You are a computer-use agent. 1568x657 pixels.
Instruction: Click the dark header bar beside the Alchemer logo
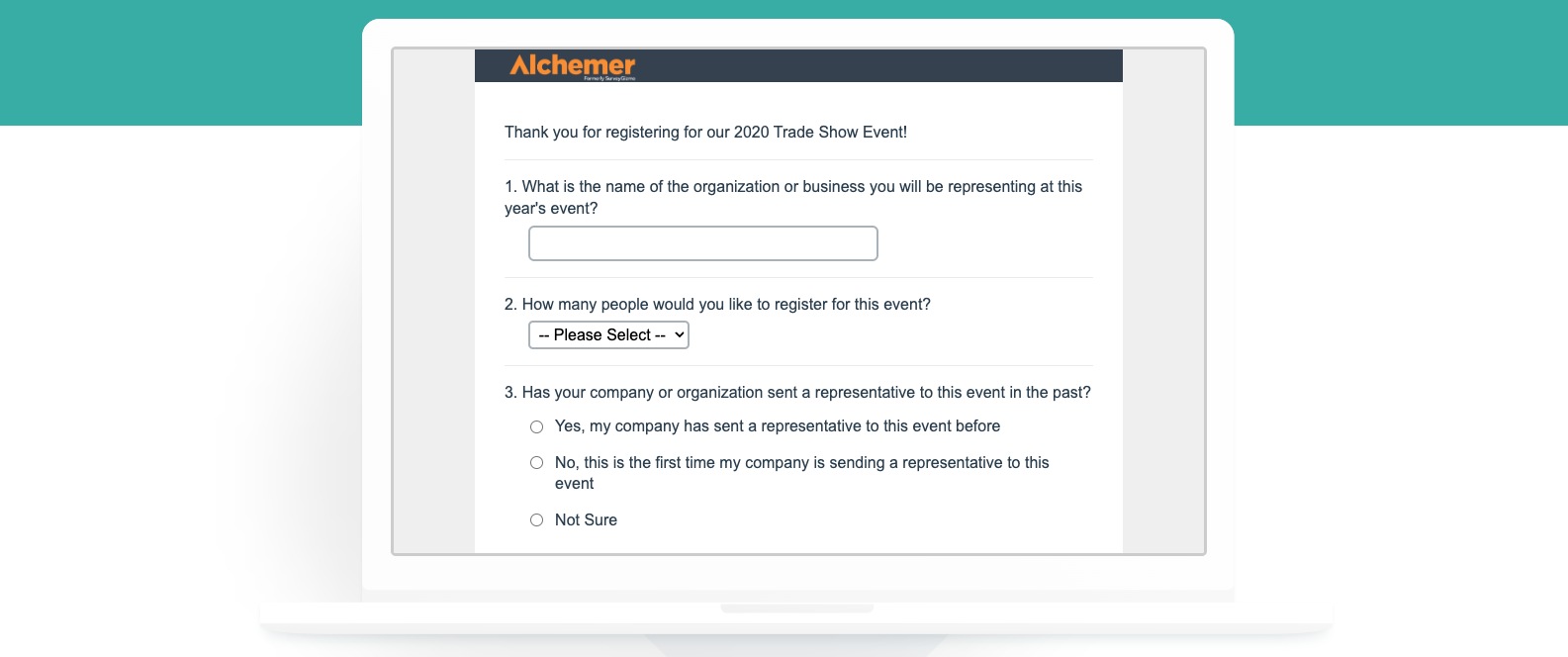(x=890, y=65)
